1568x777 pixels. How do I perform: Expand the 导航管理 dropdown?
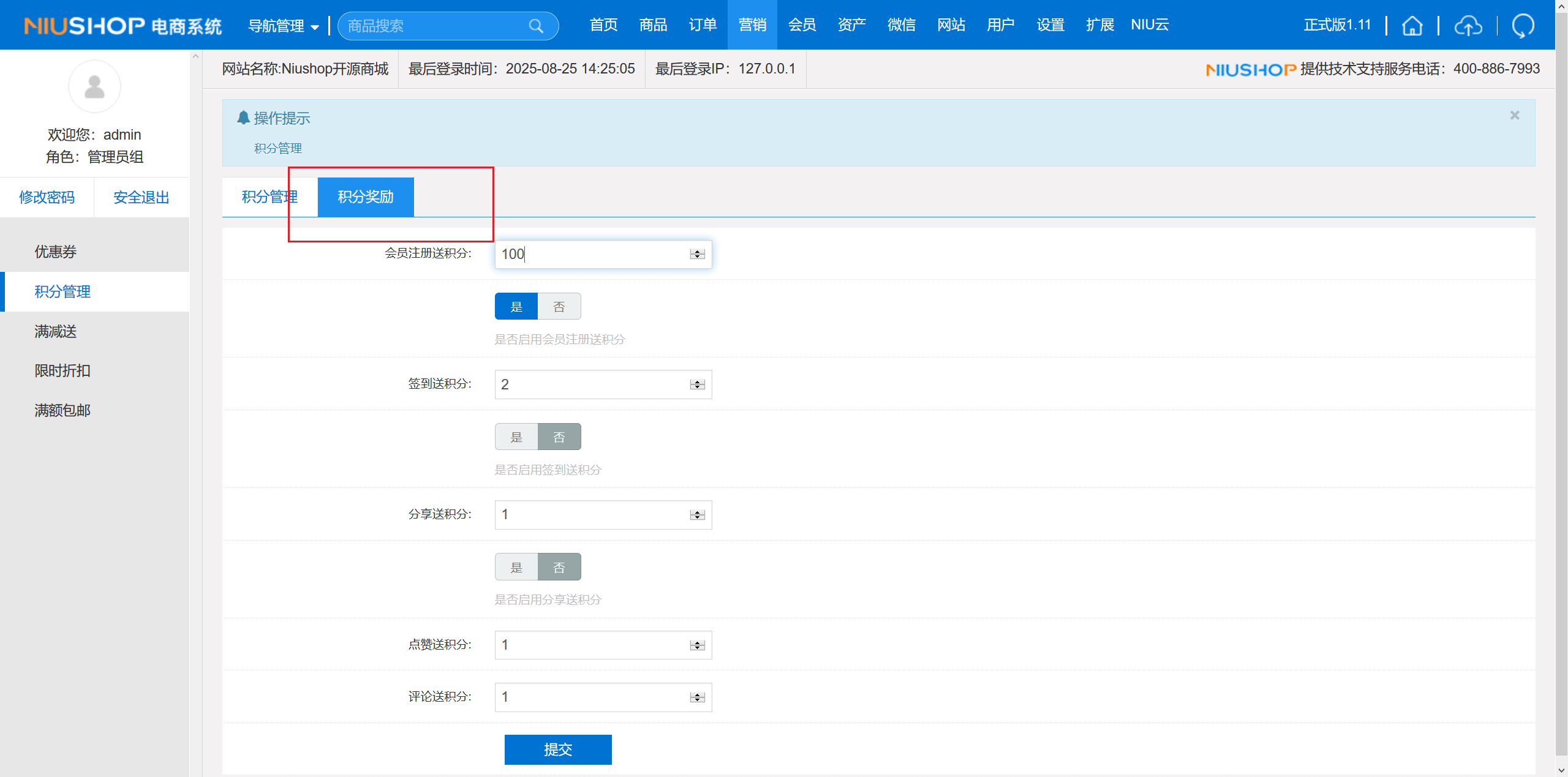[284, 26]
